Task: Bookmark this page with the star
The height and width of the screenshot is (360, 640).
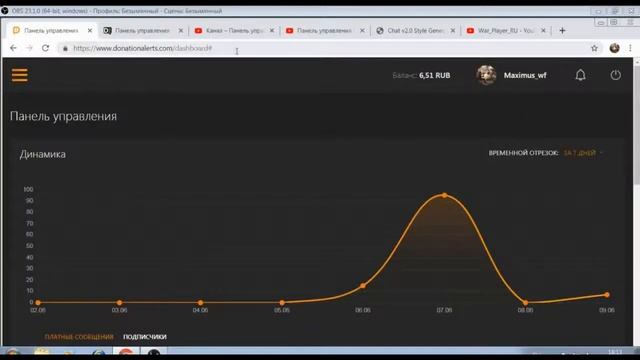Action: pyautogui.click(x=594, y=48)
